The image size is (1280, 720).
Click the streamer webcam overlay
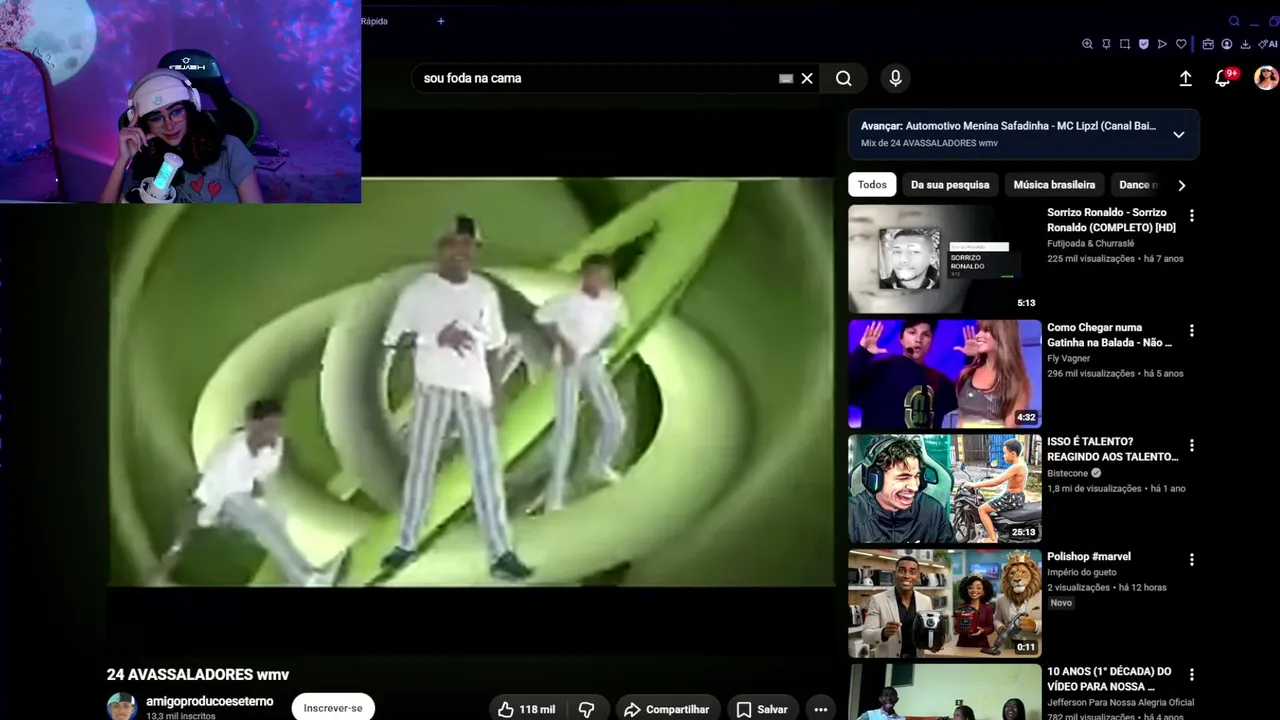pos(180,101)
